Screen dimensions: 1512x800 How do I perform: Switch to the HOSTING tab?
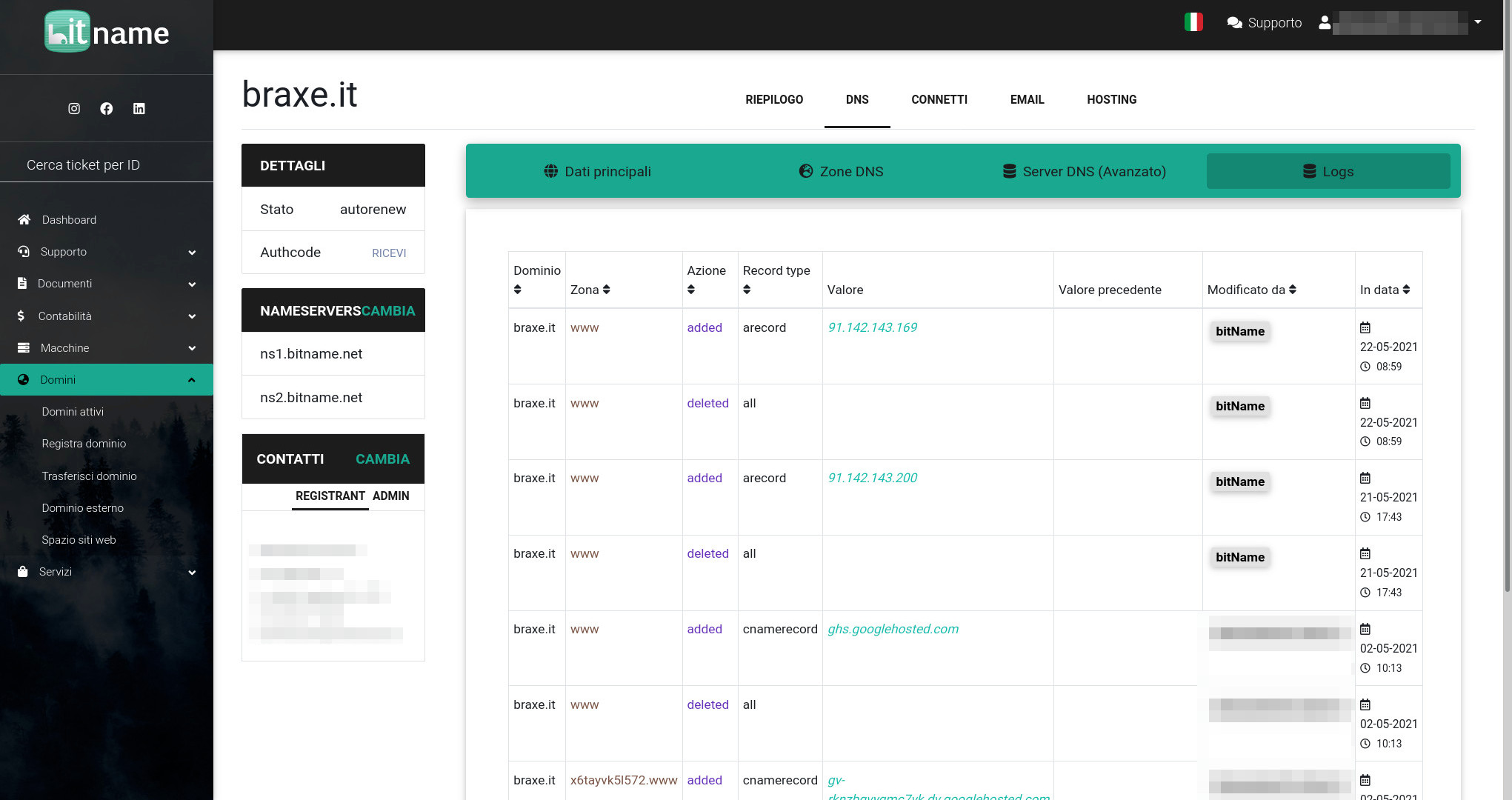pyautogui.click(x=1111, y=99)
